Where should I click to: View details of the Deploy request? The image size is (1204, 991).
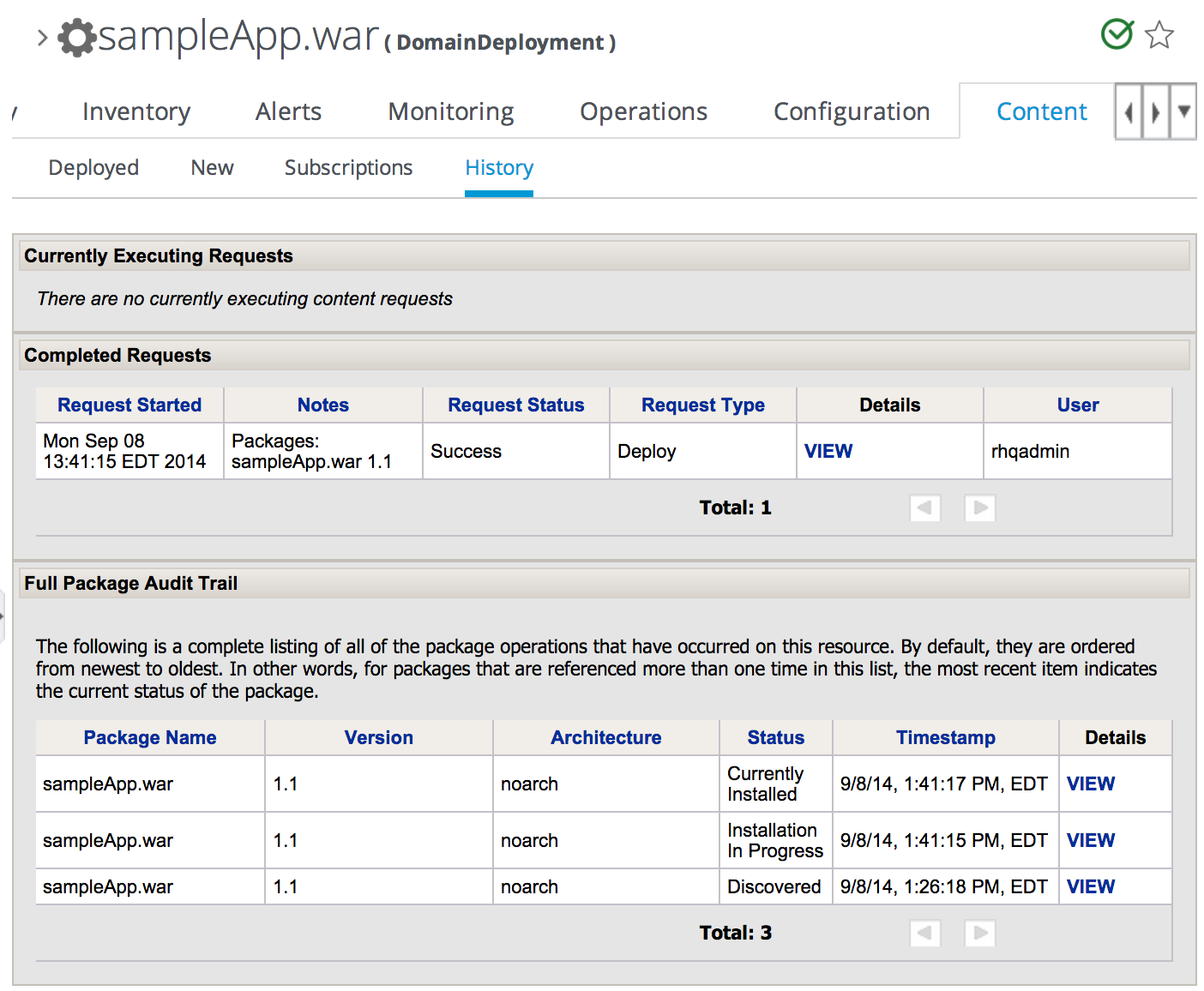828,451
